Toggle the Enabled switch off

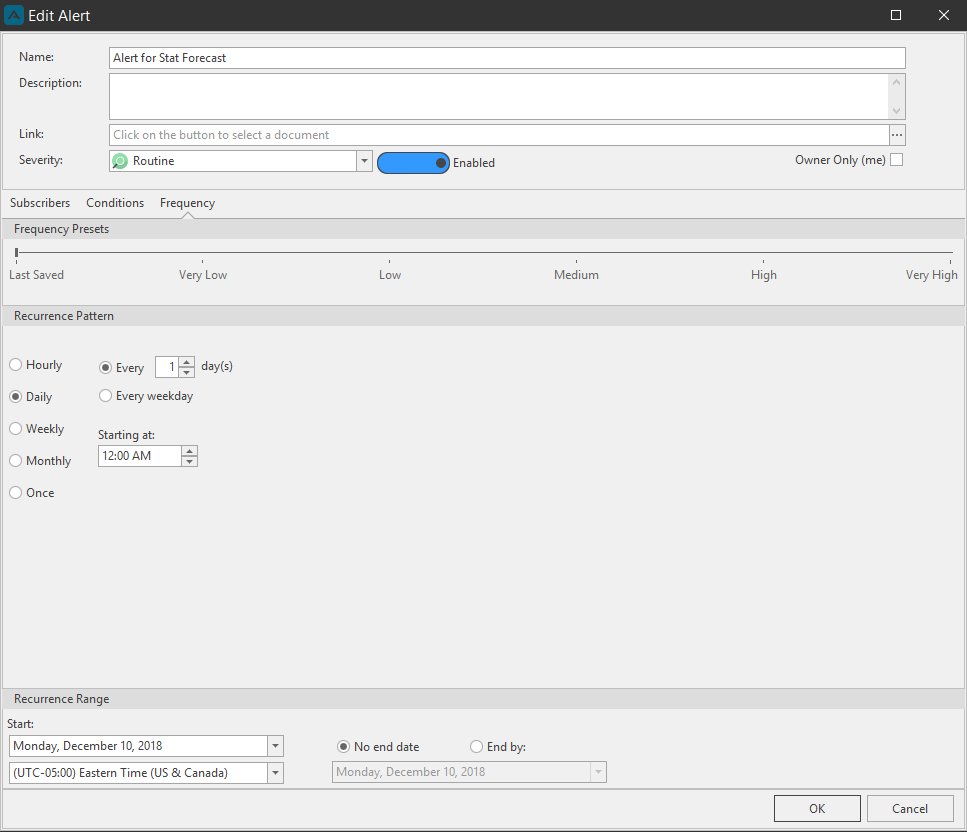[413, 163]
